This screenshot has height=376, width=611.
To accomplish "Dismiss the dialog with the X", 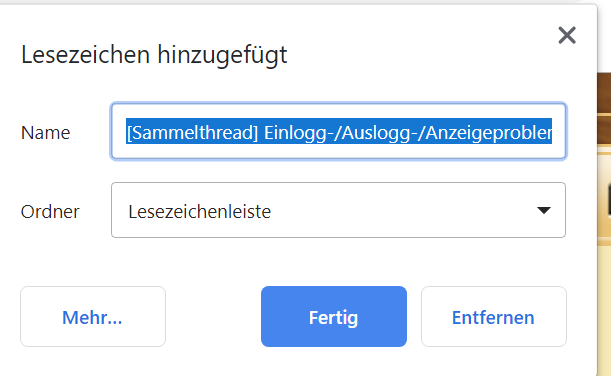I will click(x=567, y=35).
